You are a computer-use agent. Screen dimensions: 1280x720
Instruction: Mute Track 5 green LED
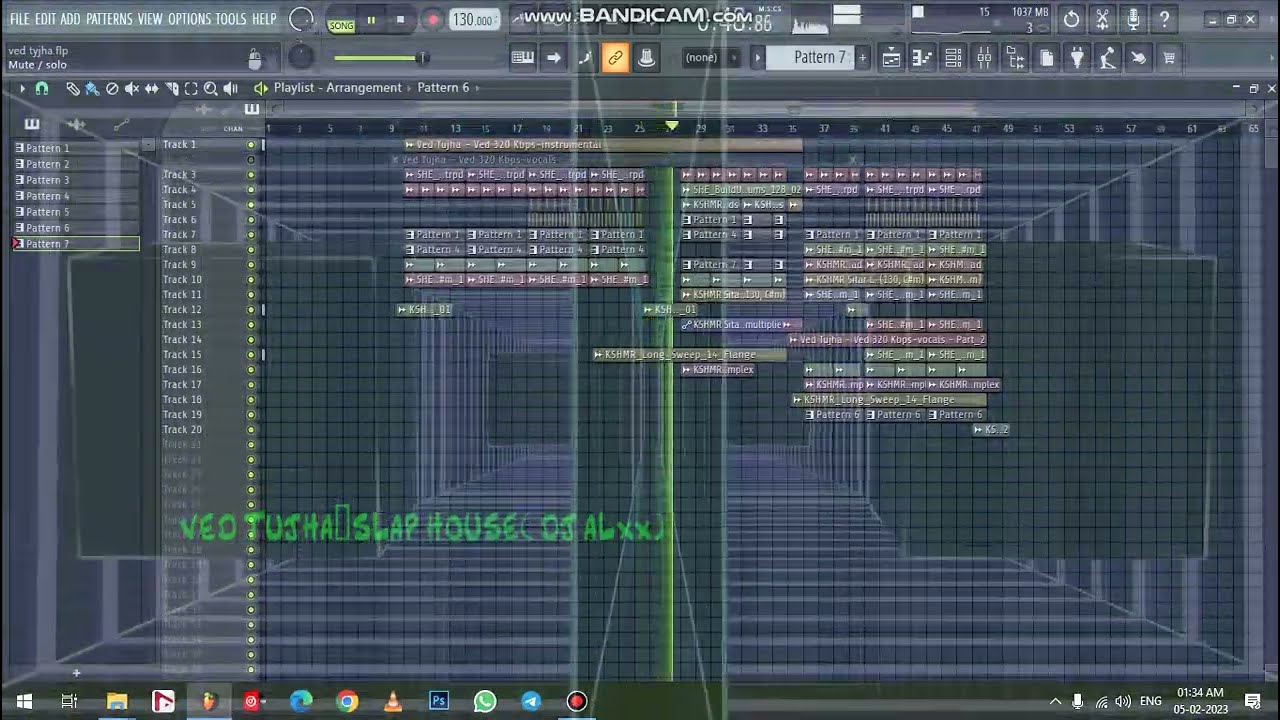point(251,205)
